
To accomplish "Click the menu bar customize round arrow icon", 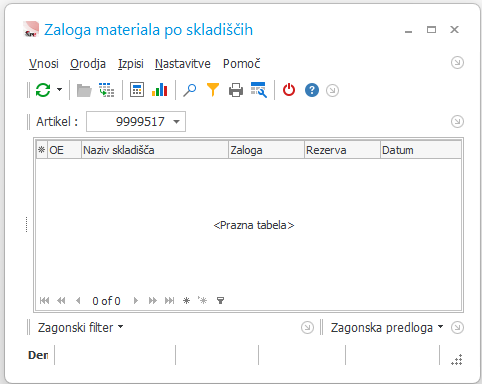I will [457, 63].
